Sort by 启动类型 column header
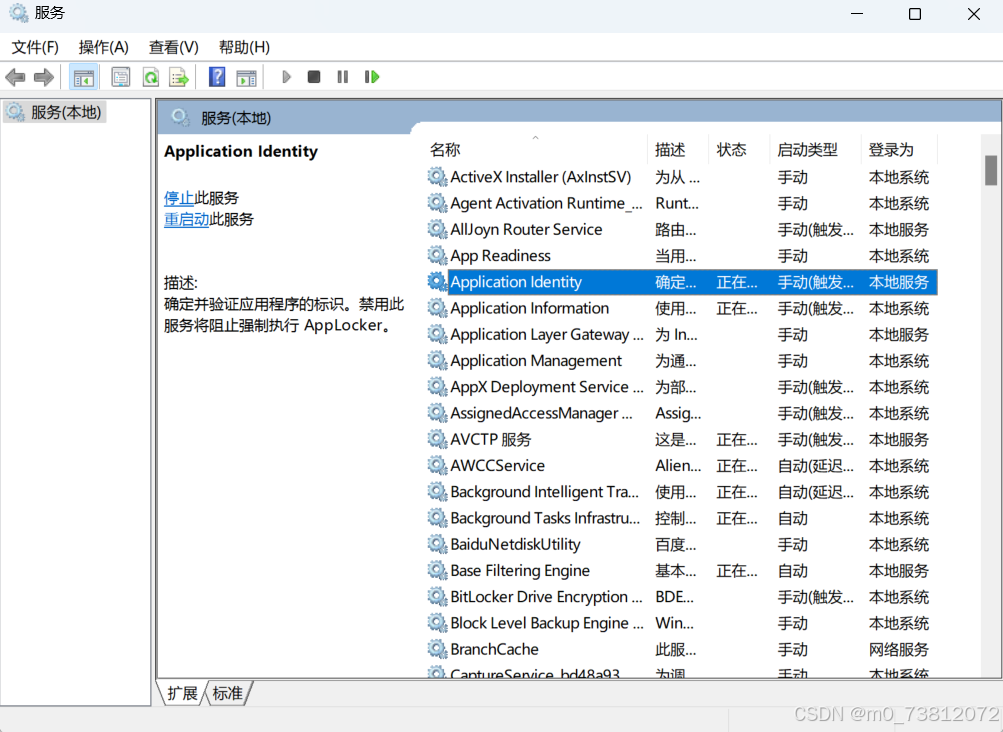Viewport: 1003px width, 732px height. (807, 150)
